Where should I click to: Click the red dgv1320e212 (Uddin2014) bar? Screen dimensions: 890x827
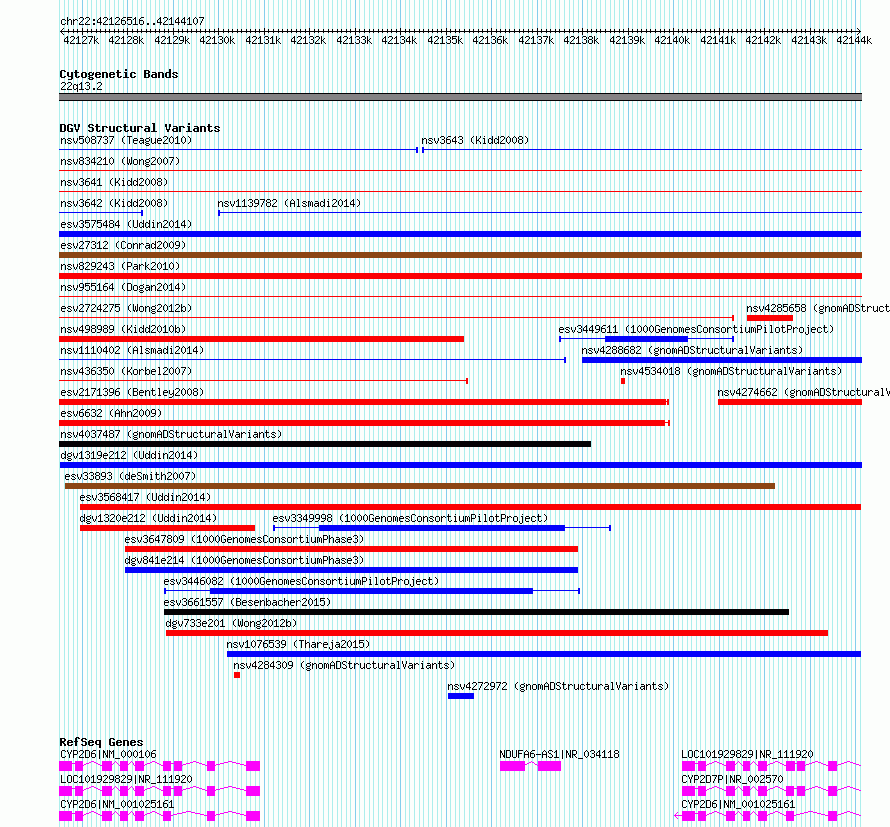(x=167, y=528)
